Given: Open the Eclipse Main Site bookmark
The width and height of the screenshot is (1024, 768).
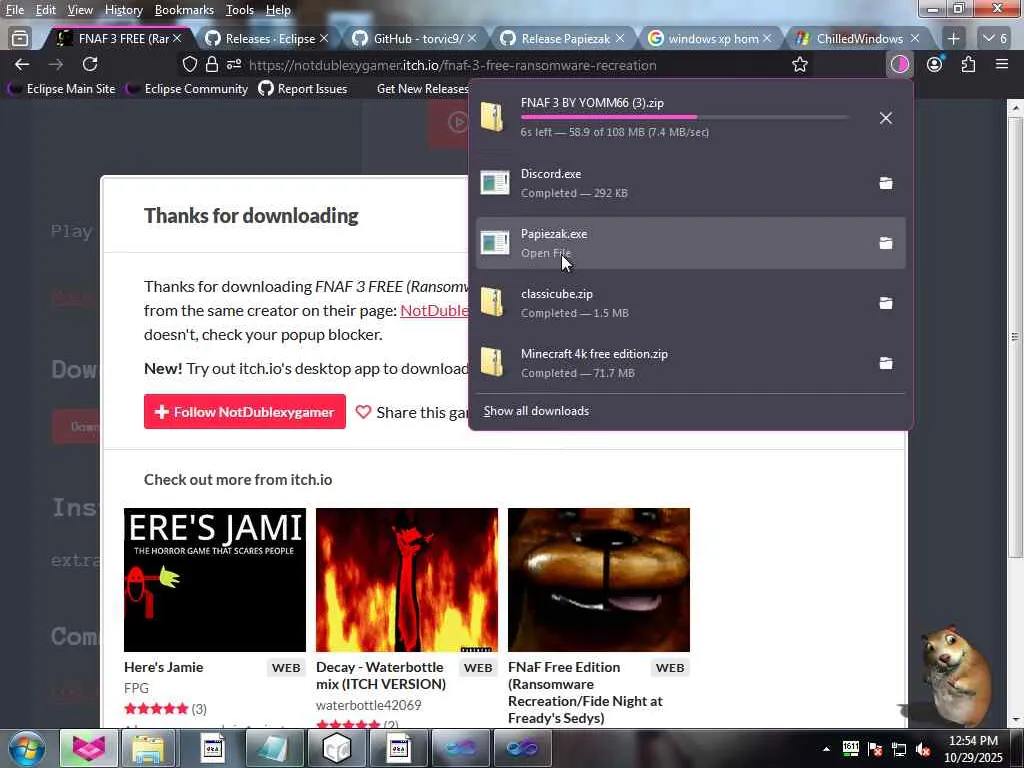Looking at the screenshot, I should (x=63, y=89).
